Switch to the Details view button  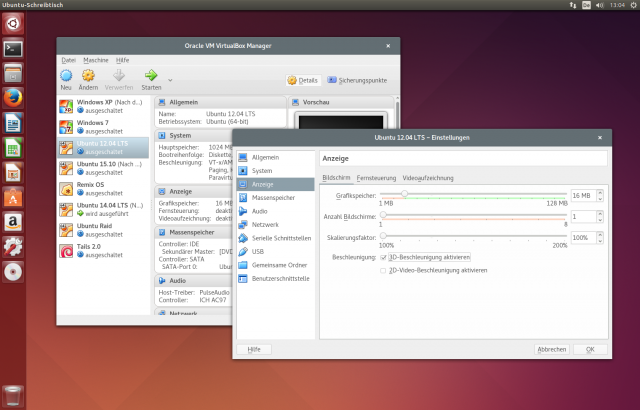[303, 80]
